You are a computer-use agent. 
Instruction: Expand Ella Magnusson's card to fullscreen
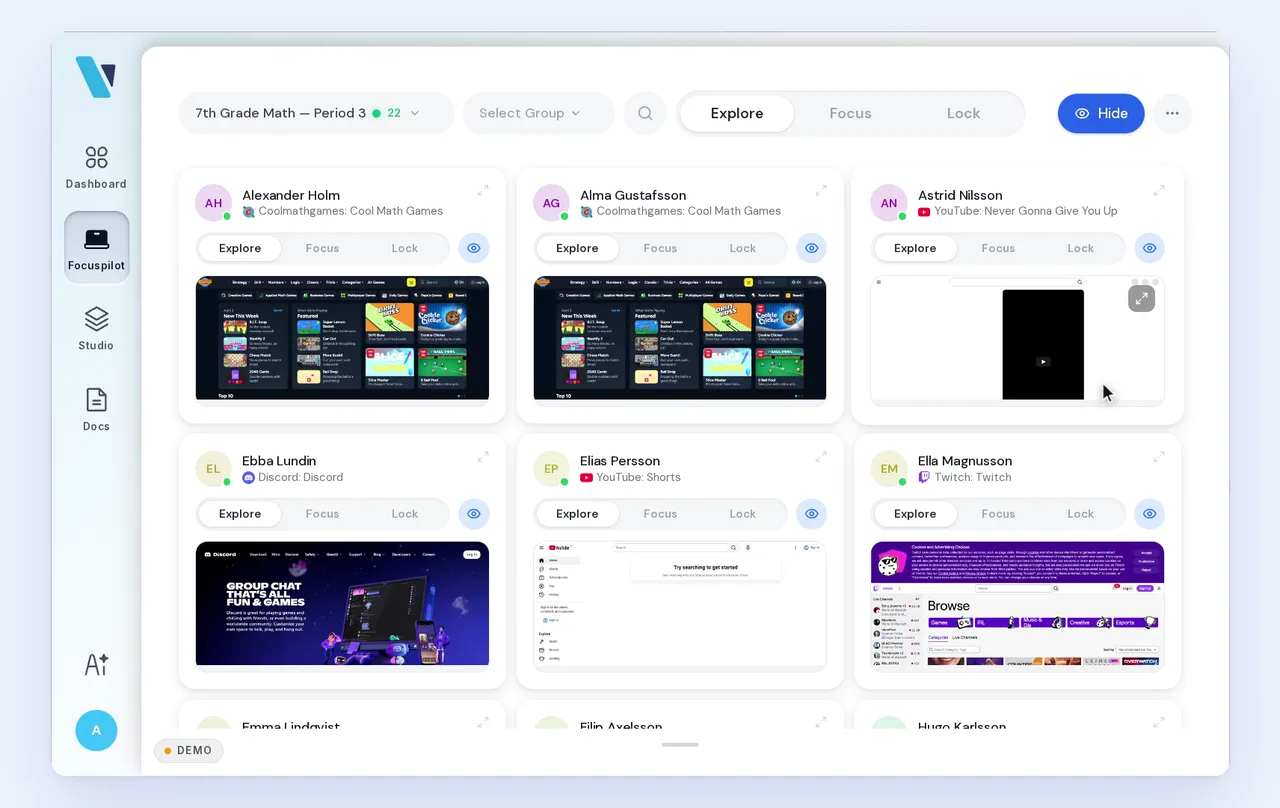[x=1159, y=456]
